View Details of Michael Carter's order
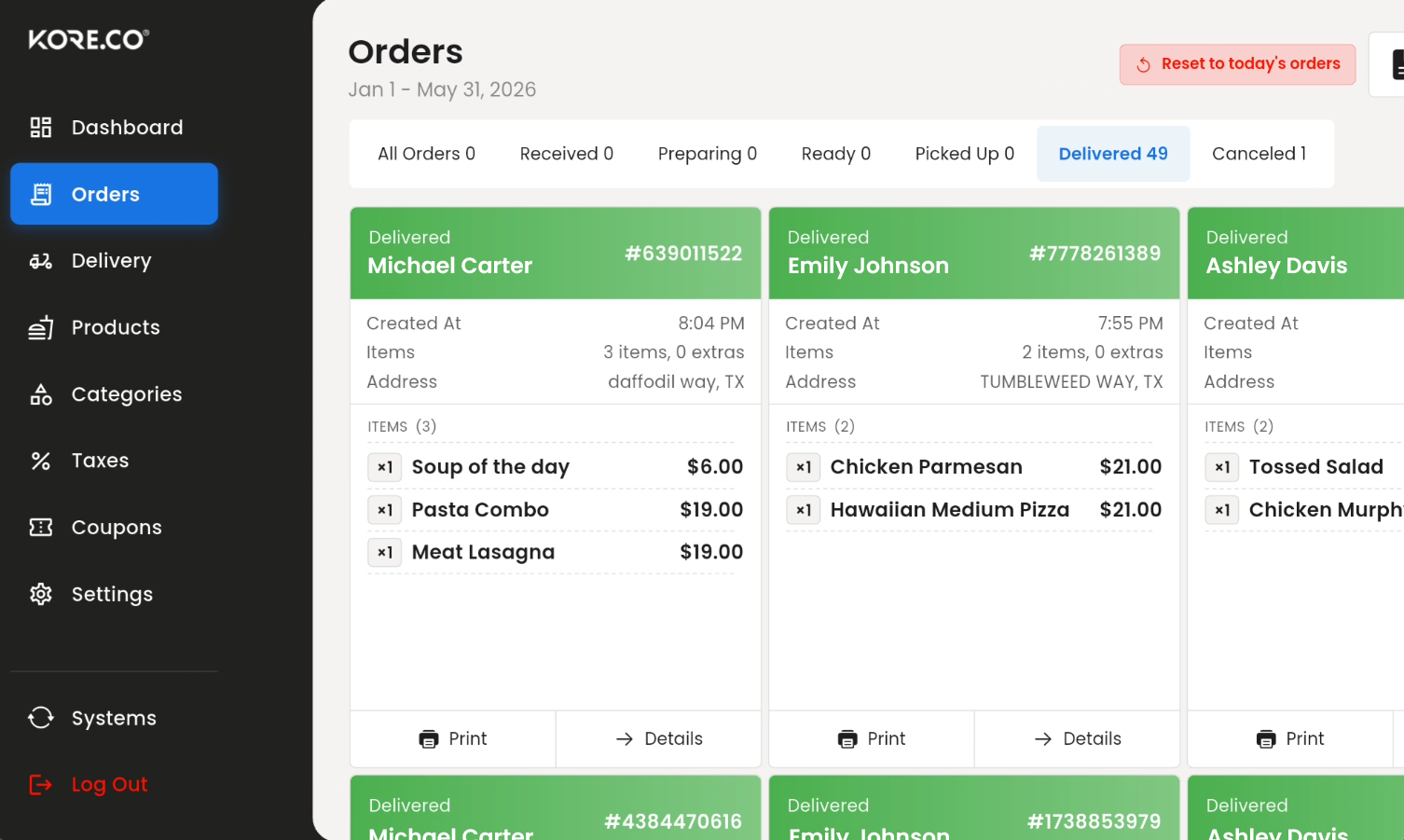This screenshot has width=1404, height=840. coord(658,739)
